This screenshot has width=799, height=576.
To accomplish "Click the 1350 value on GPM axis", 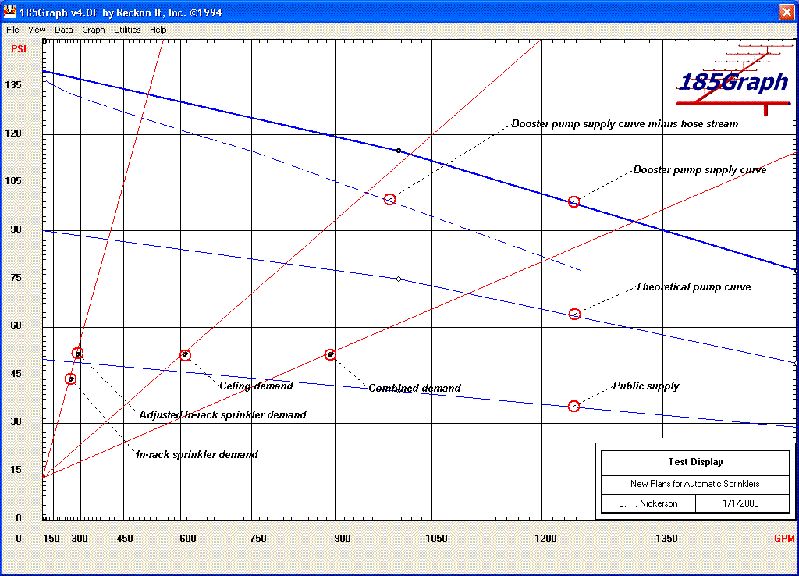I will tap(666, 539).
